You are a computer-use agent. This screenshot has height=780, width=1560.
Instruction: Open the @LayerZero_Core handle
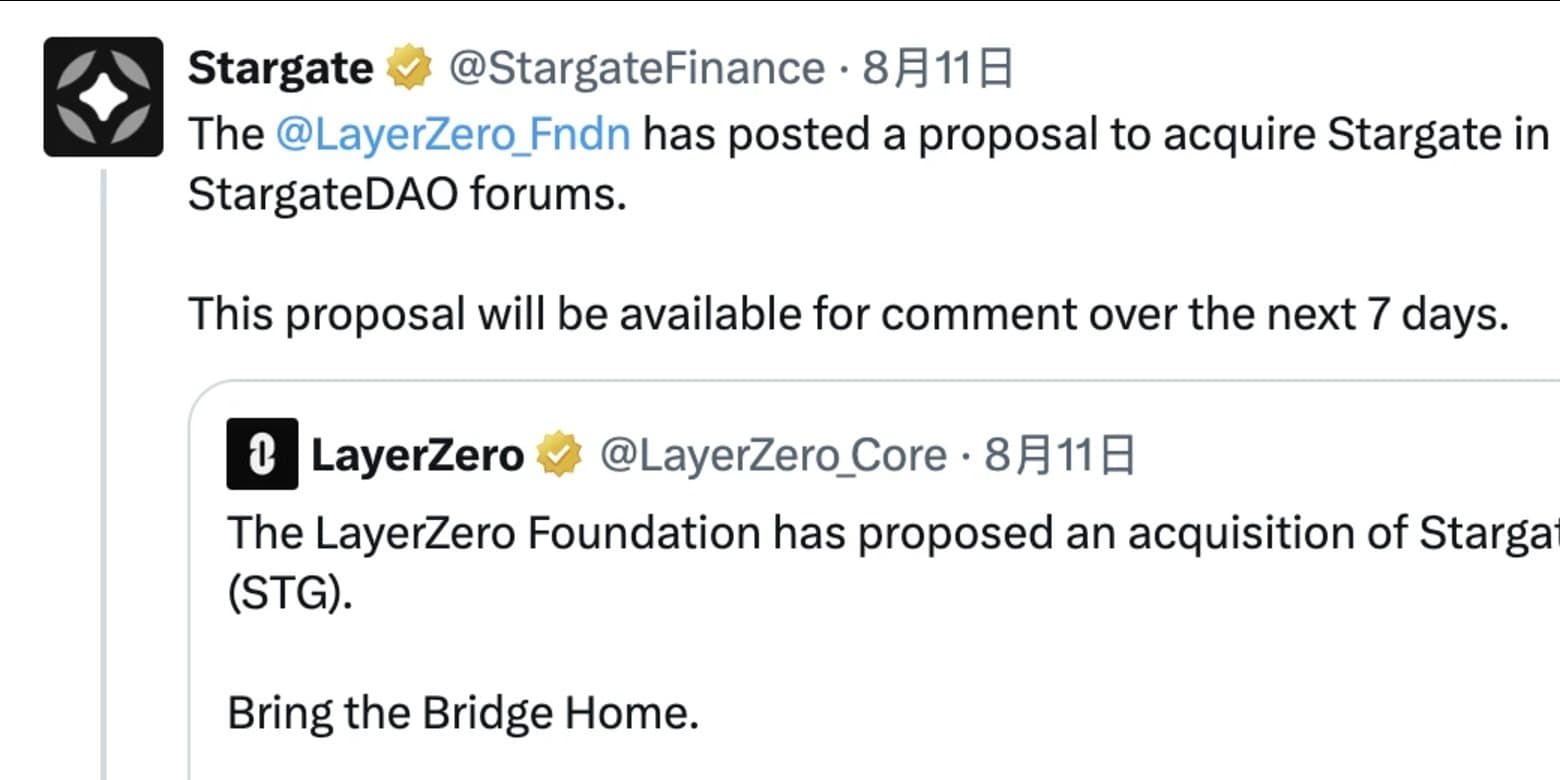coord(772,455)
